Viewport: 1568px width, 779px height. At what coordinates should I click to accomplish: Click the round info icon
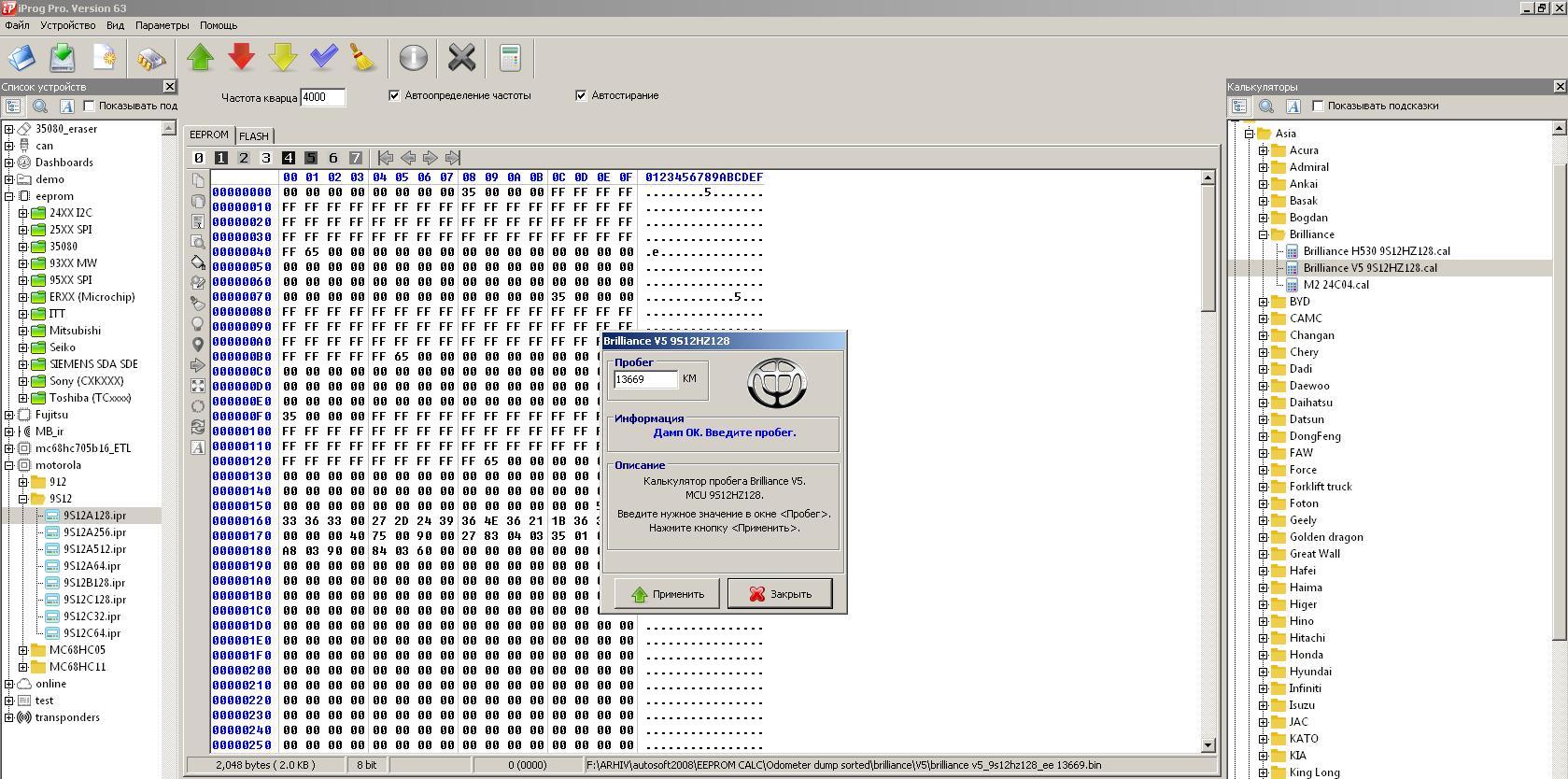point(413,58)
